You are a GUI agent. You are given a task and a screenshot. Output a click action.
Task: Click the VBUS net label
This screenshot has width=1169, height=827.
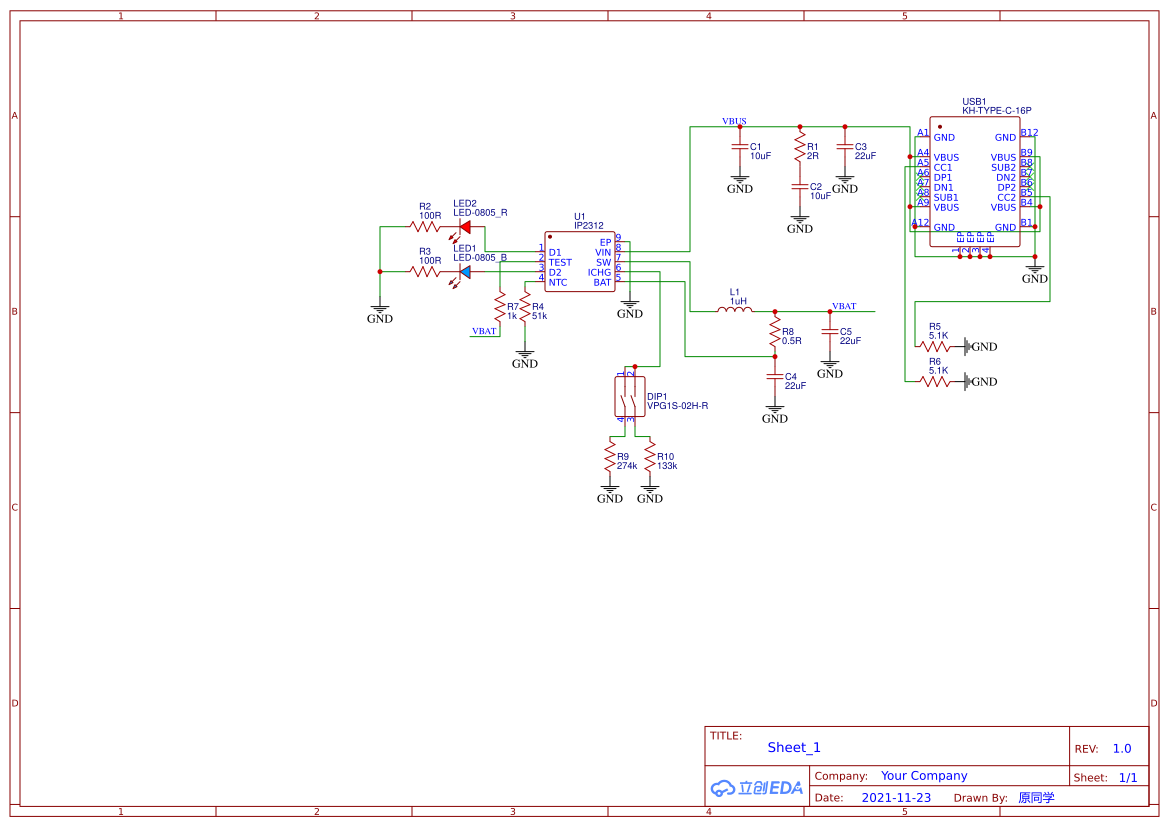(734, 121)
